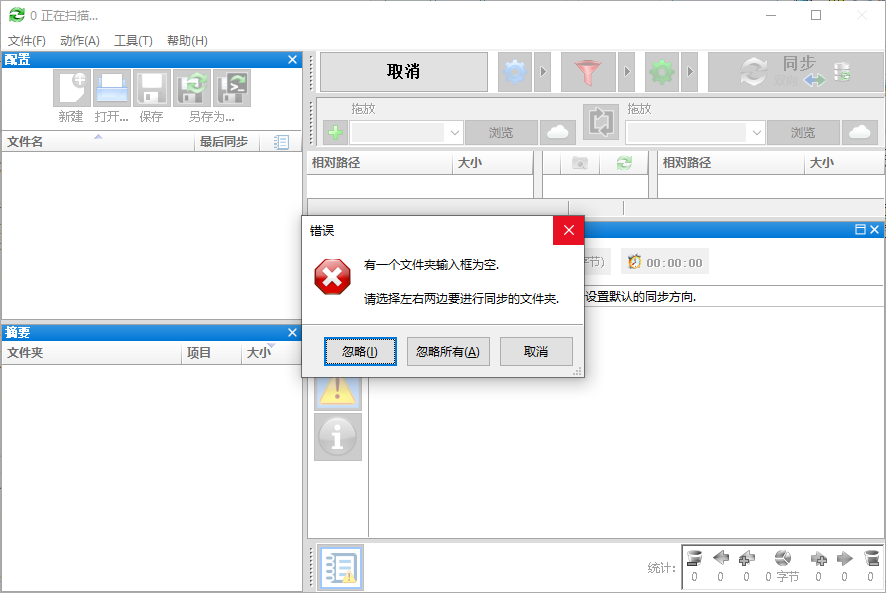
Task: Click the green sync action column icon
Action: tap(624, 163)
